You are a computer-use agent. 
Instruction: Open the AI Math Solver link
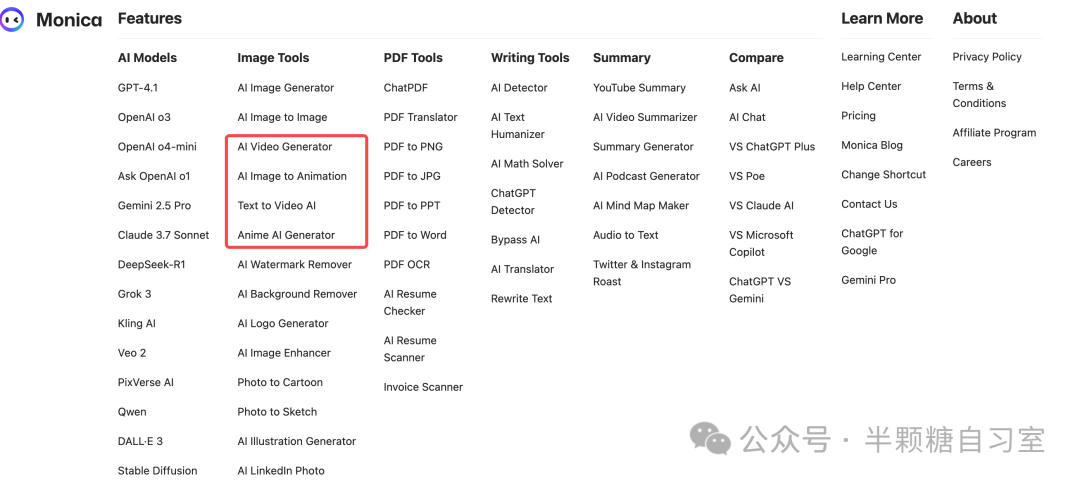tap(527, 164)
